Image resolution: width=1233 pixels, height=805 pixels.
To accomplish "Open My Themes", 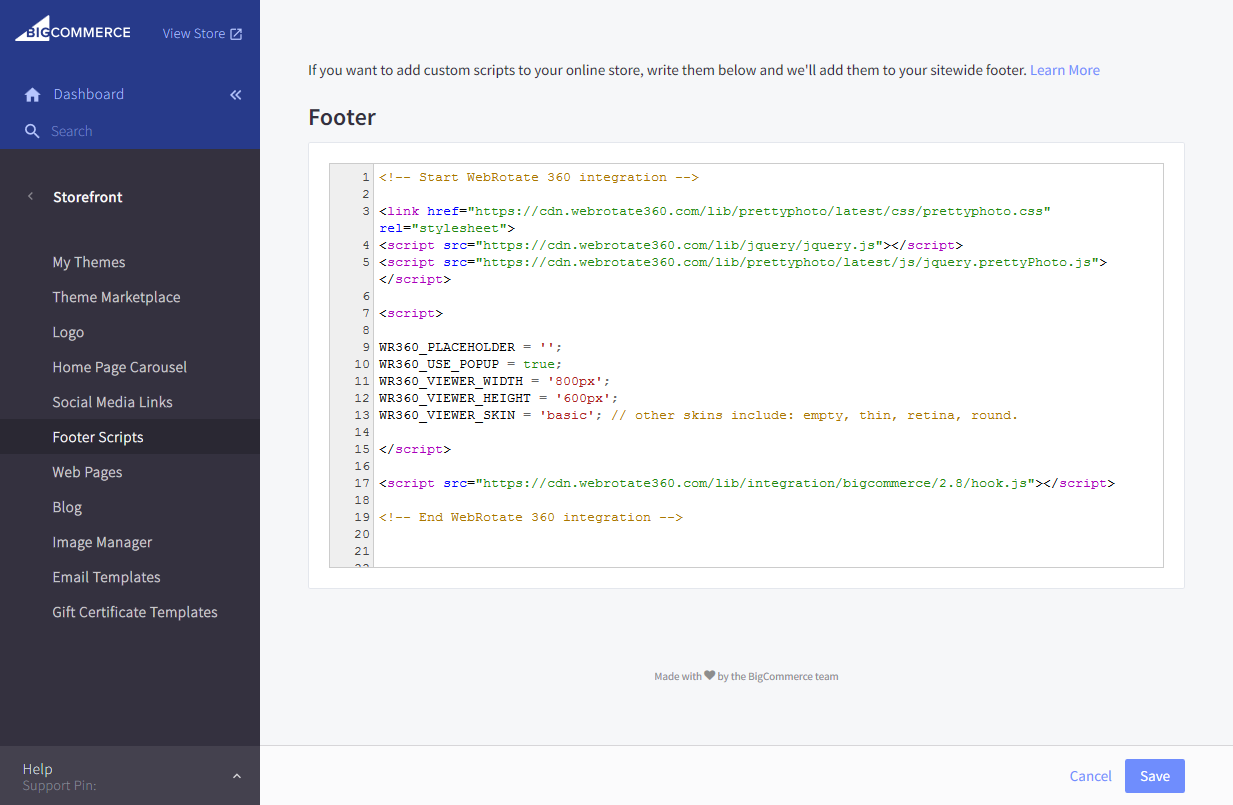I will pos(89,262).
